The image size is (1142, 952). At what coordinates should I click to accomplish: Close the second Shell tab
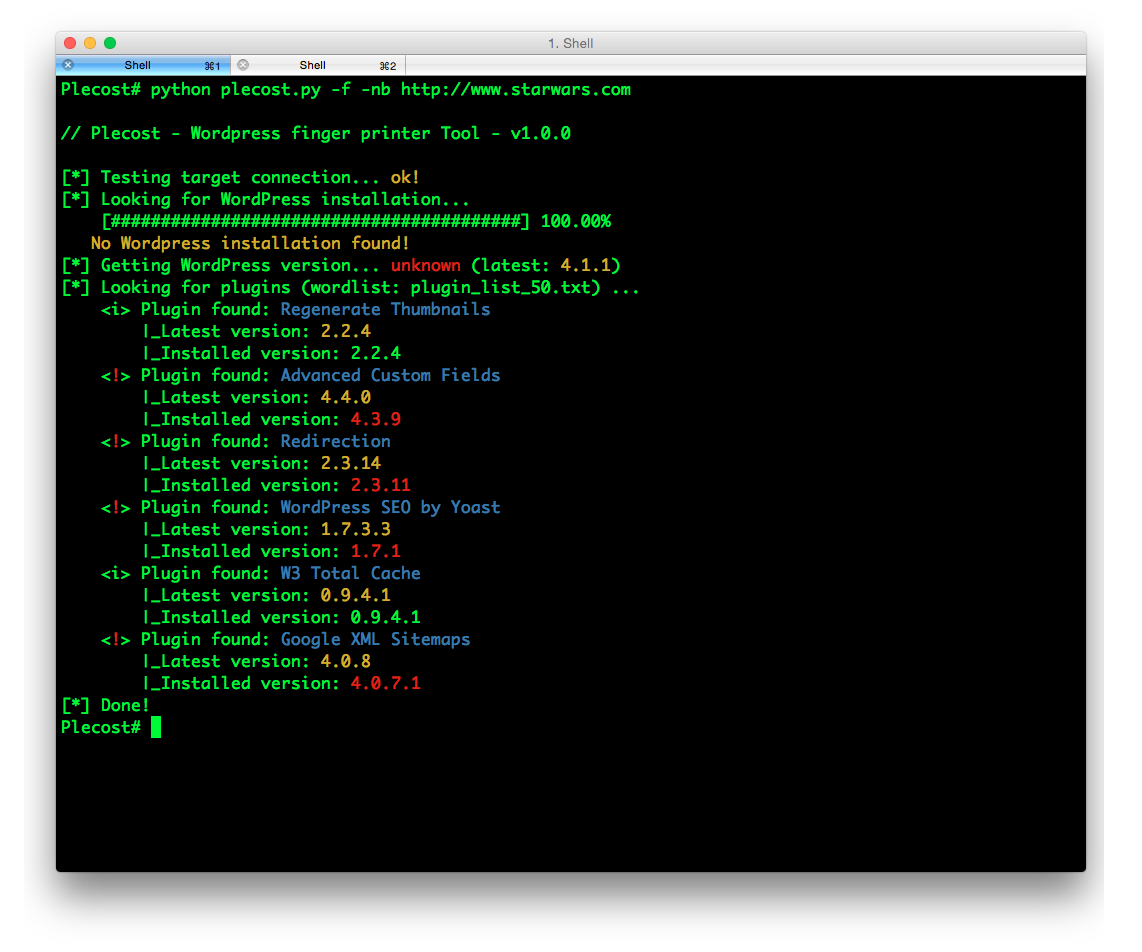[243, 65]
